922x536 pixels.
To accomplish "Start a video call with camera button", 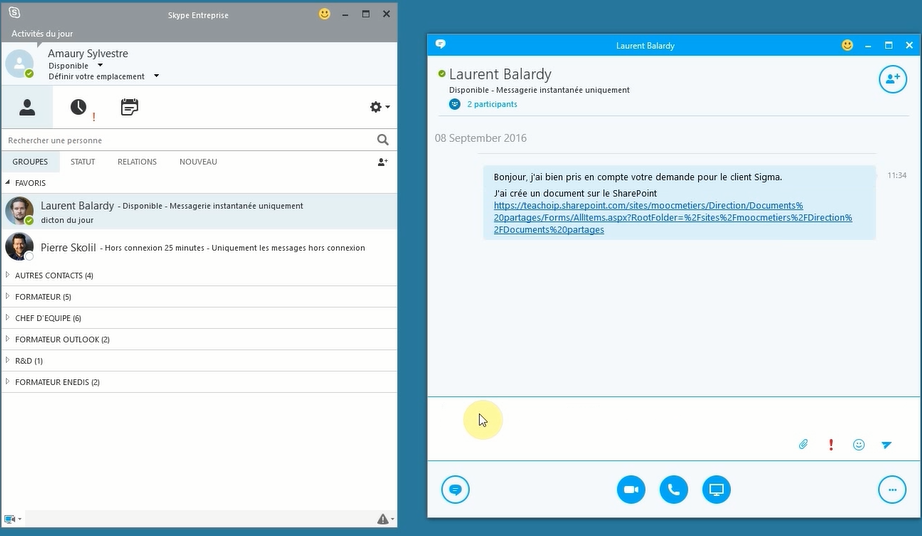I will pos(631,490).
